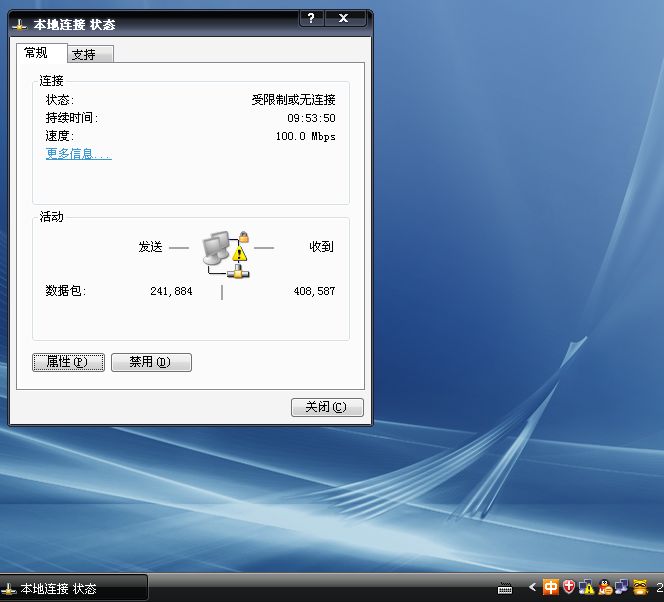Click the duration value 09:53:50
The height and width of the screenshot is (602, 664).
[311, 118]
